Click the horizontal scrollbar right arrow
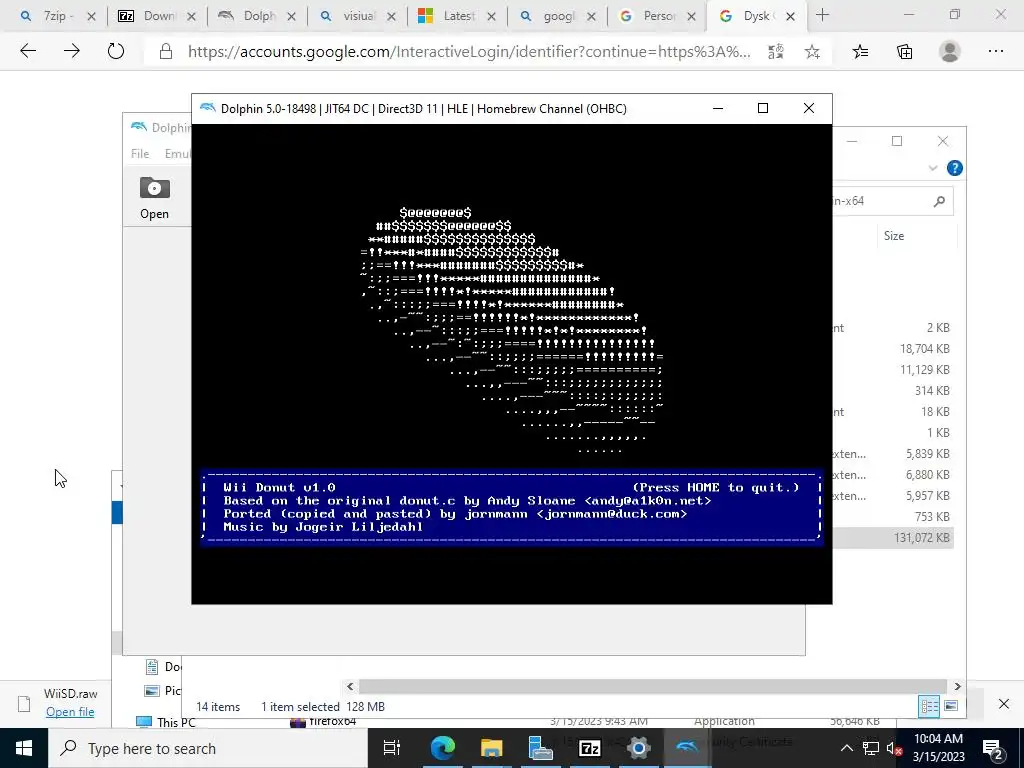1024x768 pixels. 957,686
